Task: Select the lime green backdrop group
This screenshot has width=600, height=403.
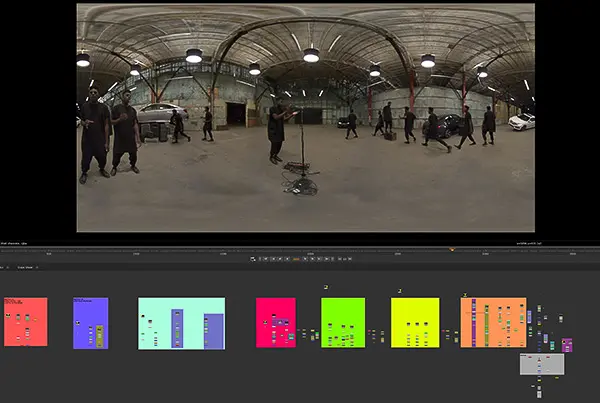Action: click(343, 323)
